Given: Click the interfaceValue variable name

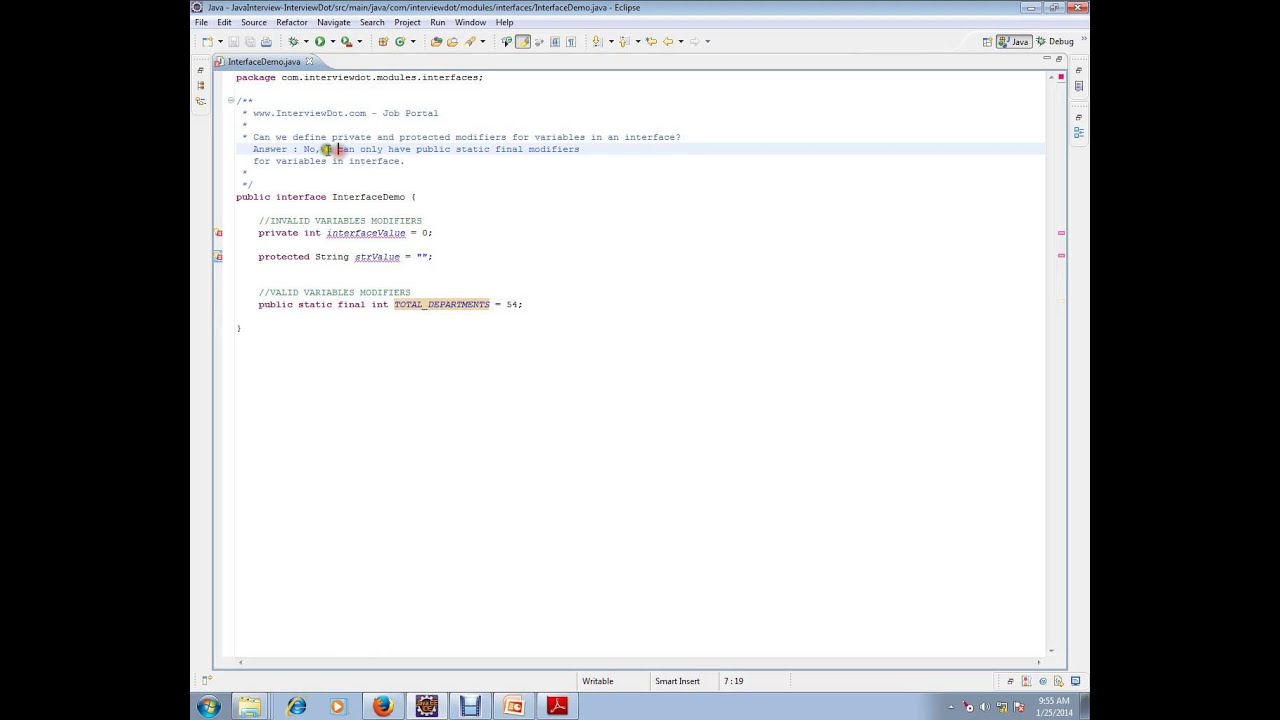Looking at the screenshot, I should [366, 233].
